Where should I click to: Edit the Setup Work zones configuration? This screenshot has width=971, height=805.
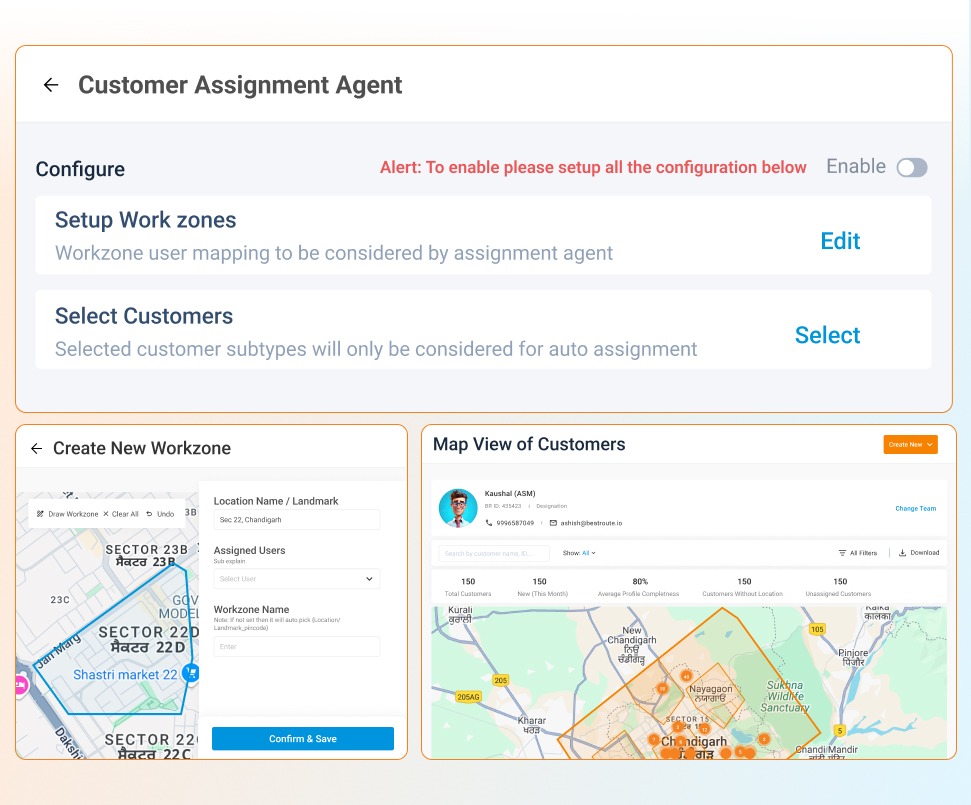(840, 241)
